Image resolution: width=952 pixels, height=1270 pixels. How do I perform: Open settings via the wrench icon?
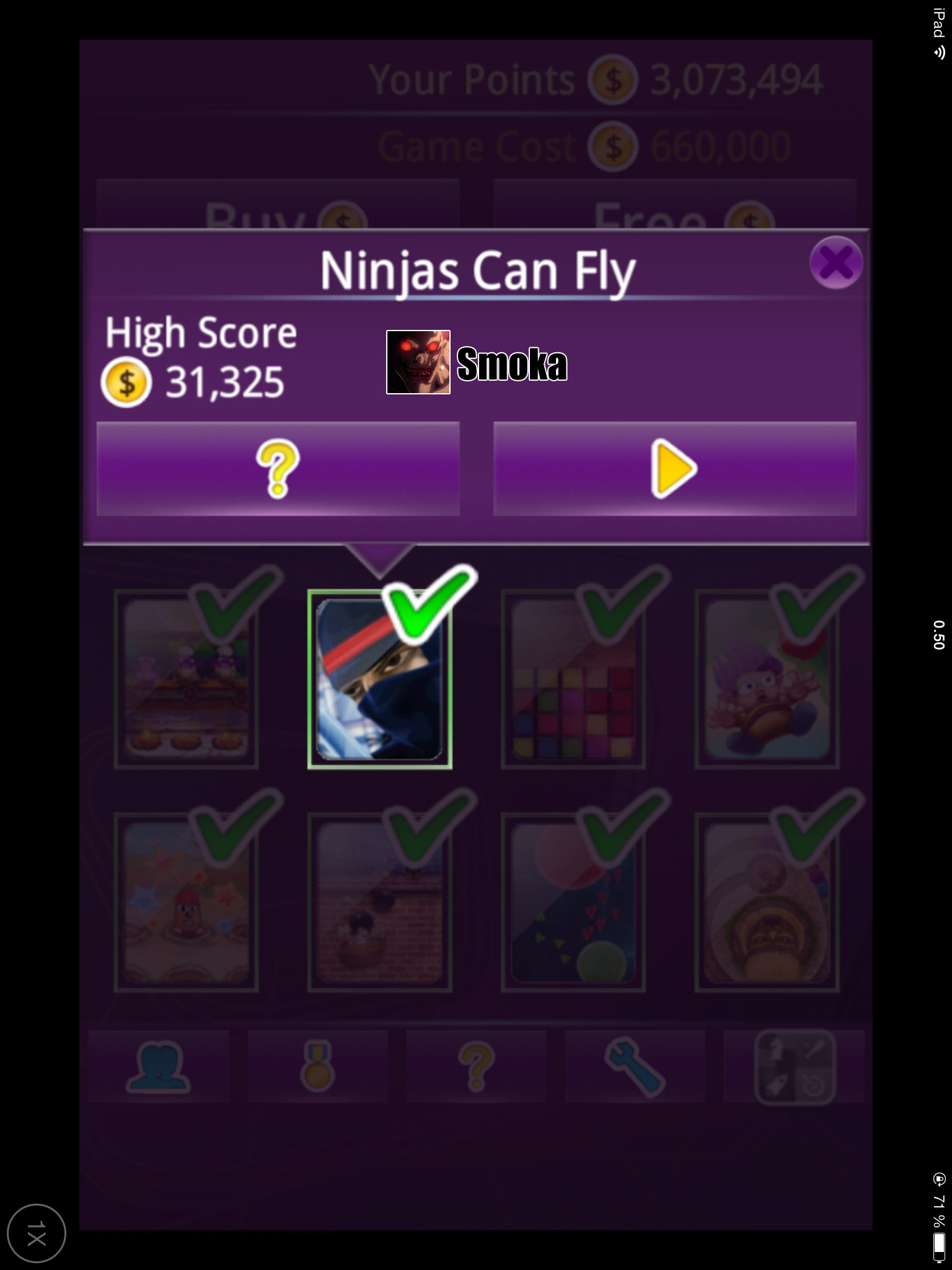click(x=635, y=1067)
